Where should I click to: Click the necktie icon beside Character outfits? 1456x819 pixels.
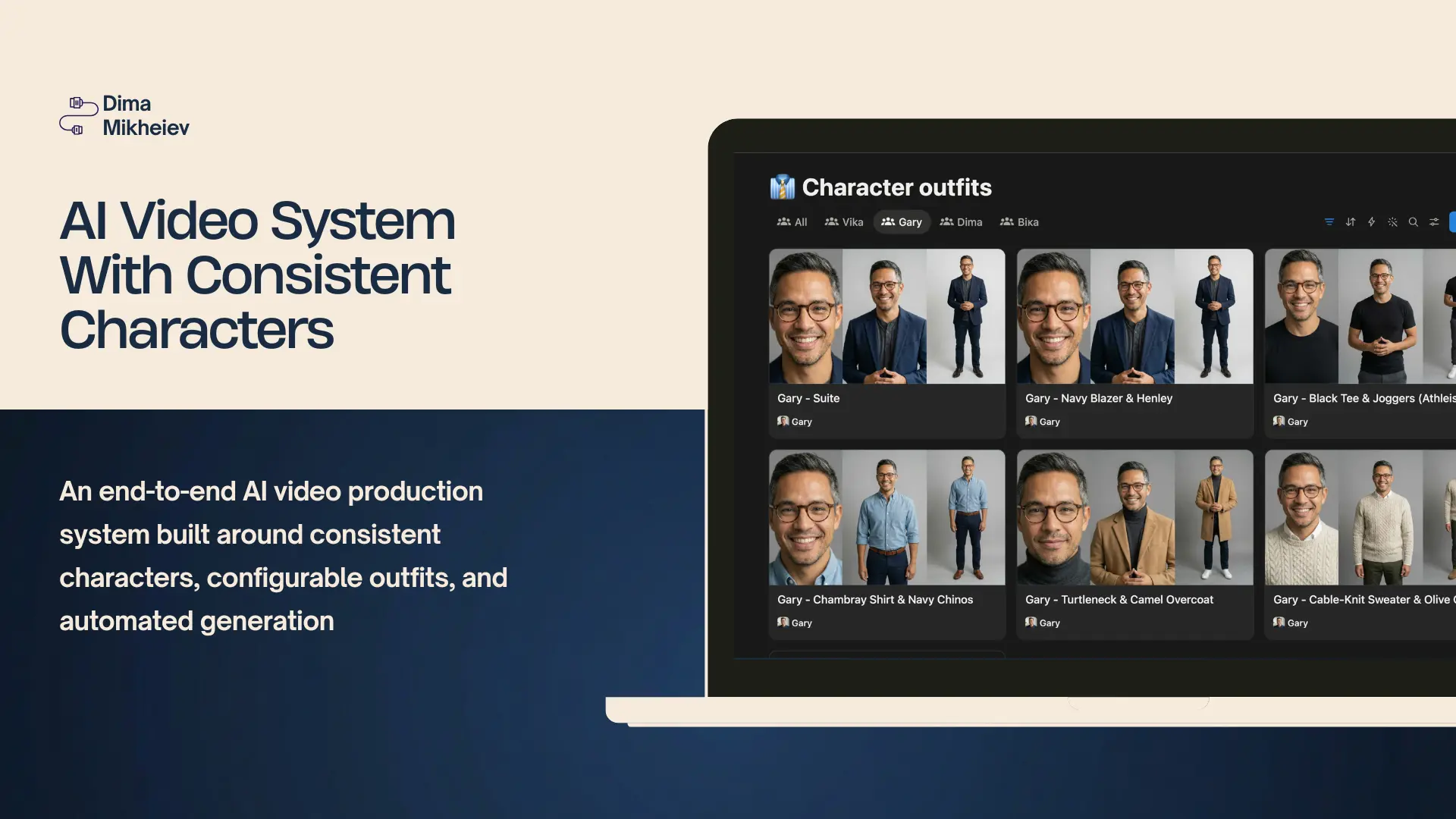783,187
